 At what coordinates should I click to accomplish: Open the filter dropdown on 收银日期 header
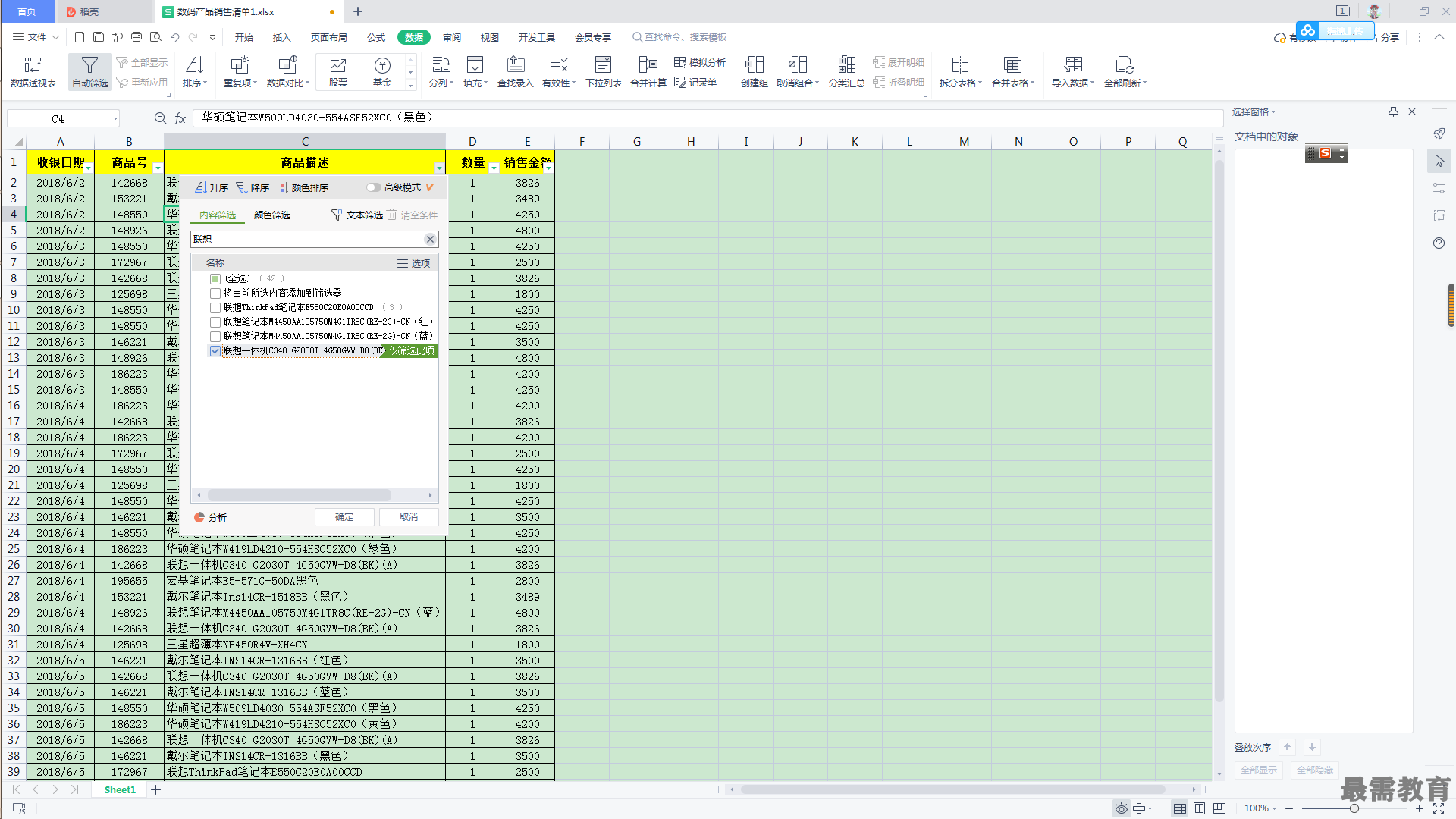pyautogui.click(x=89, y=168)
